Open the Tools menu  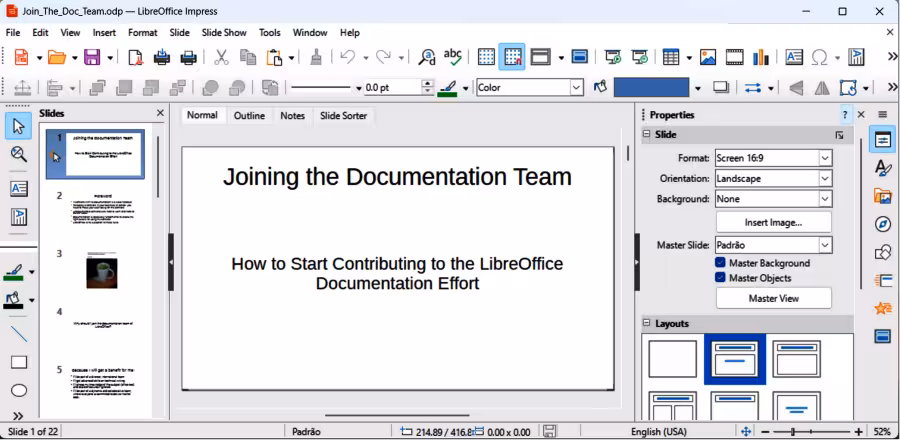[x=270, y=33]
